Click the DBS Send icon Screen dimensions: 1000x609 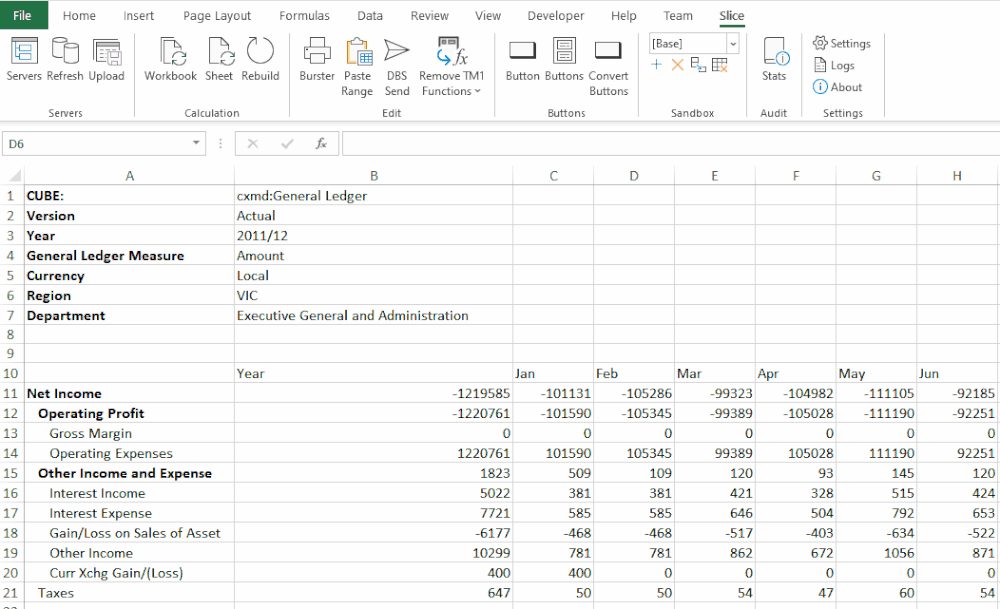pos(397,59)
